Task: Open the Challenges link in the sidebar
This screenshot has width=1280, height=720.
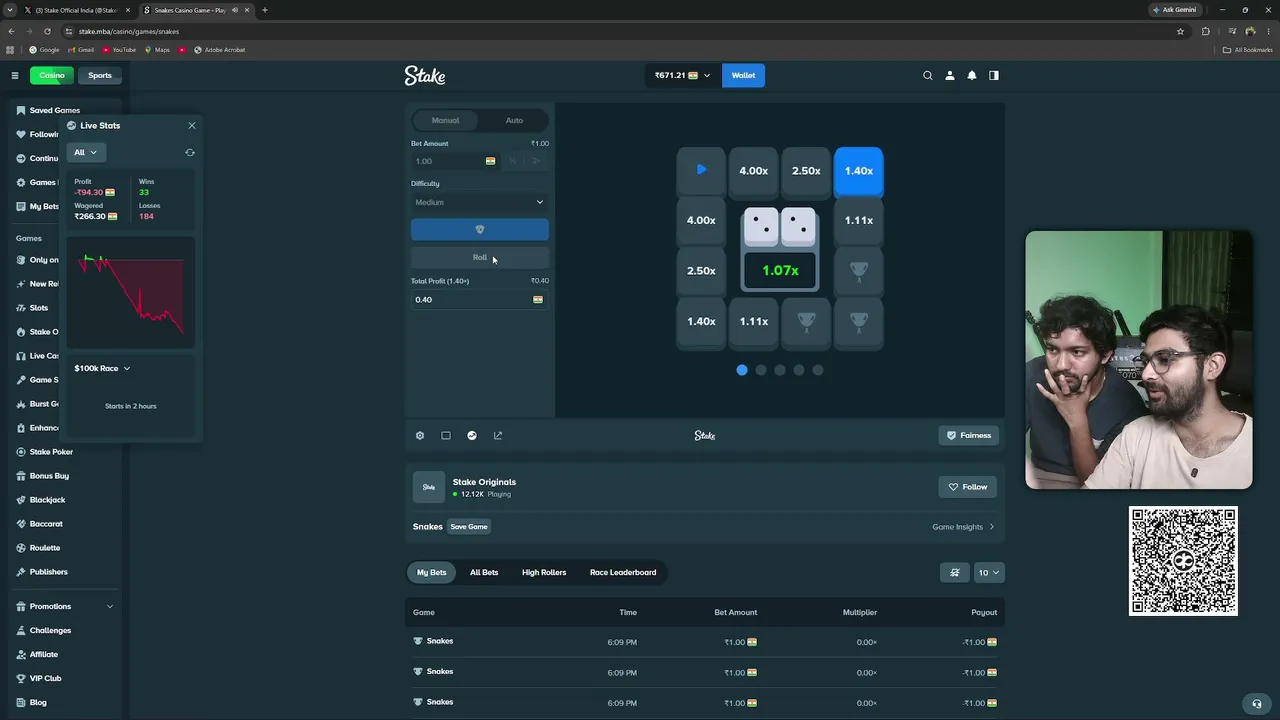Action: point(44,630)
